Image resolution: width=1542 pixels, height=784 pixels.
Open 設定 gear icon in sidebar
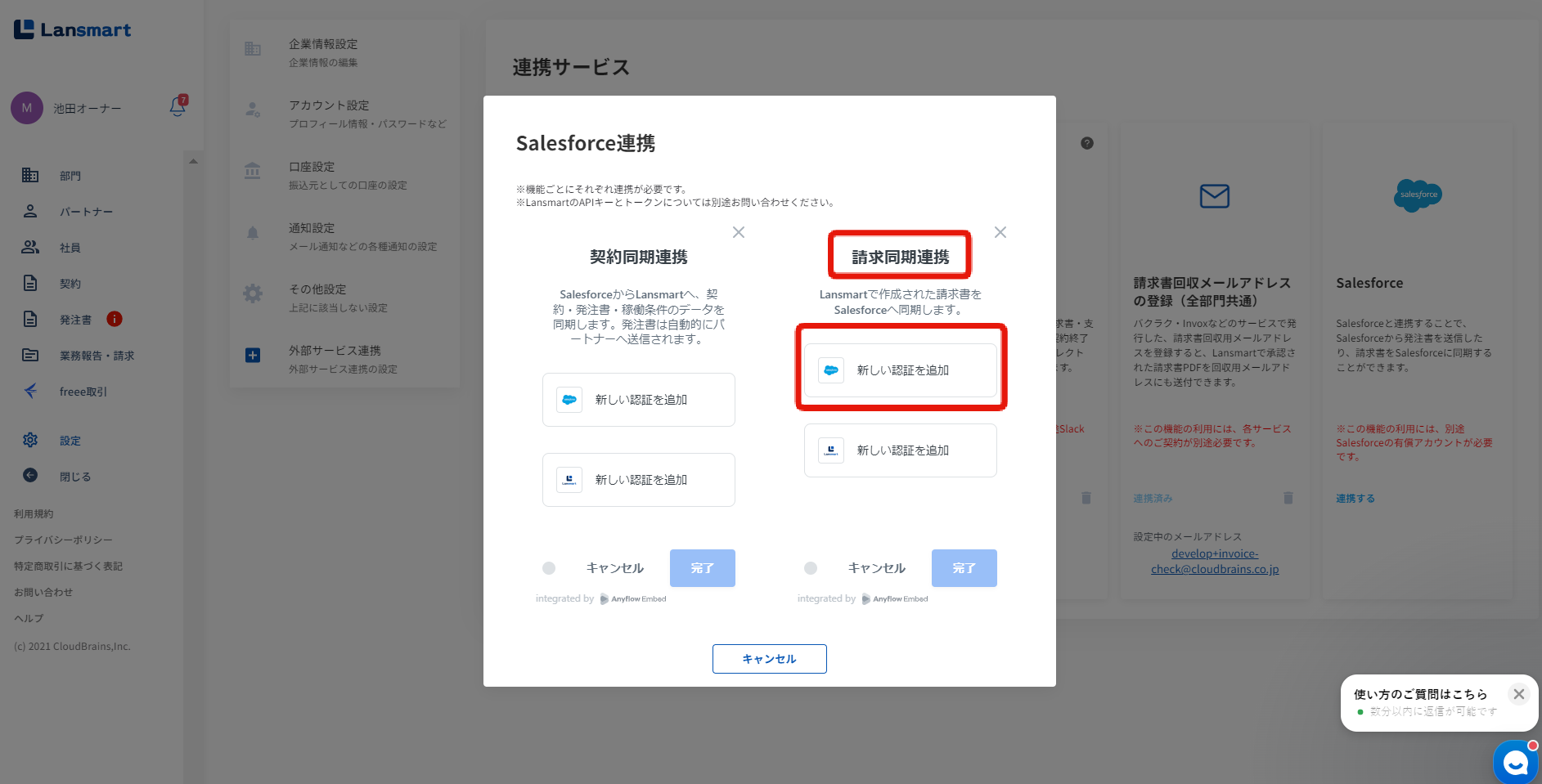tap(30, 440)
